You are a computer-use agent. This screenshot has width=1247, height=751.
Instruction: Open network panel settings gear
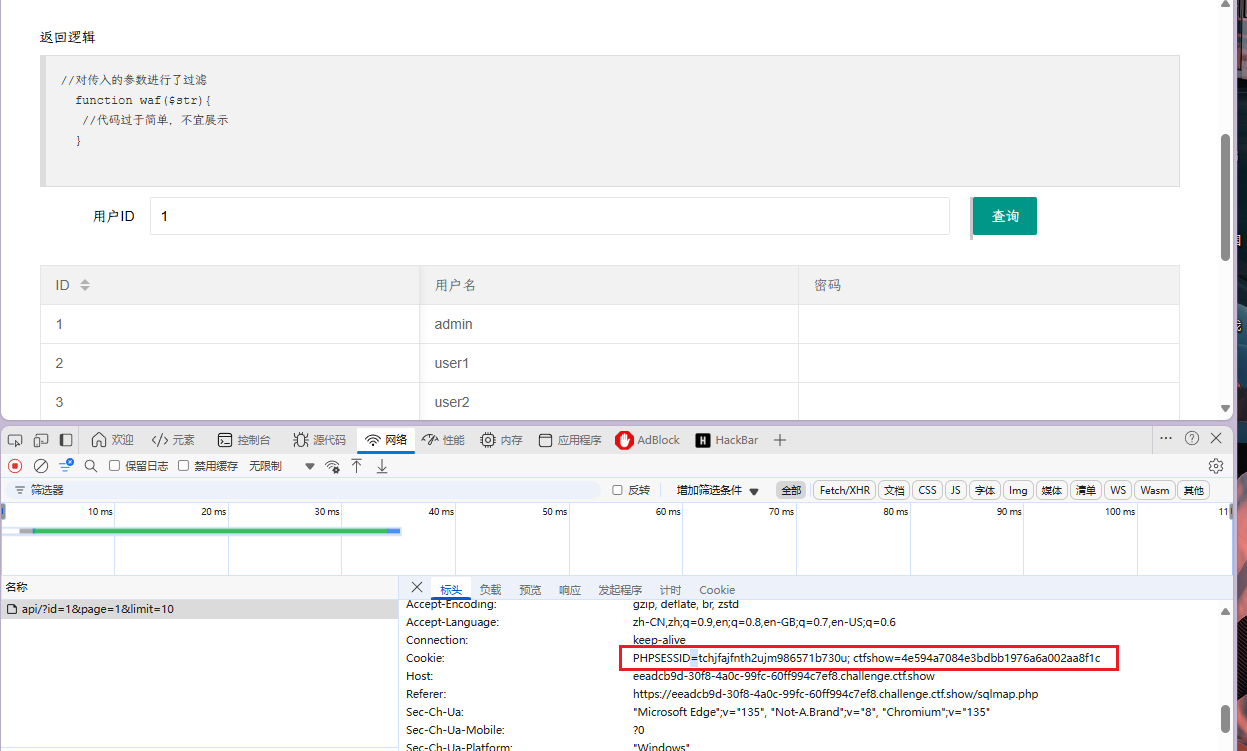click(1216, 466)
